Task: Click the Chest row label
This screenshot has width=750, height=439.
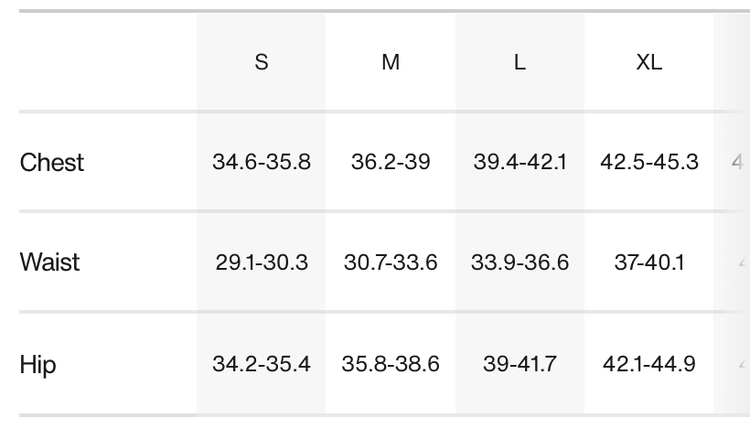Action: (52, 162)
